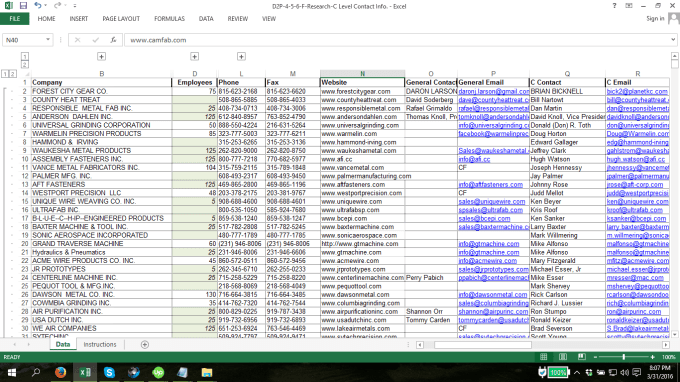Image resolution: width=680 pixels, height=382 pixels.
Task: Open the DATA ribbon tab
Action: pyautogui.click(x=206, y=19)
